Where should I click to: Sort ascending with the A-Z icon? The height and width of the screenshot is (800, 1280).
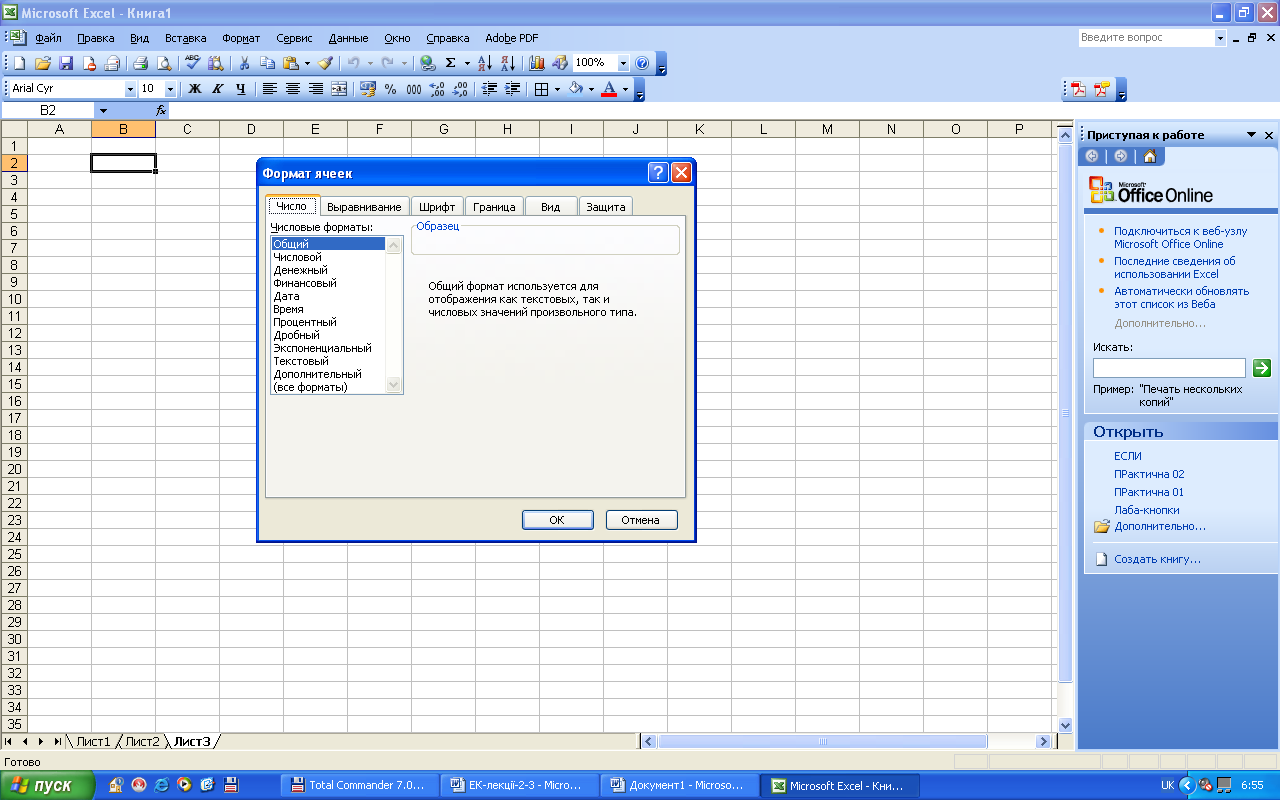click(x=485, y=63)
